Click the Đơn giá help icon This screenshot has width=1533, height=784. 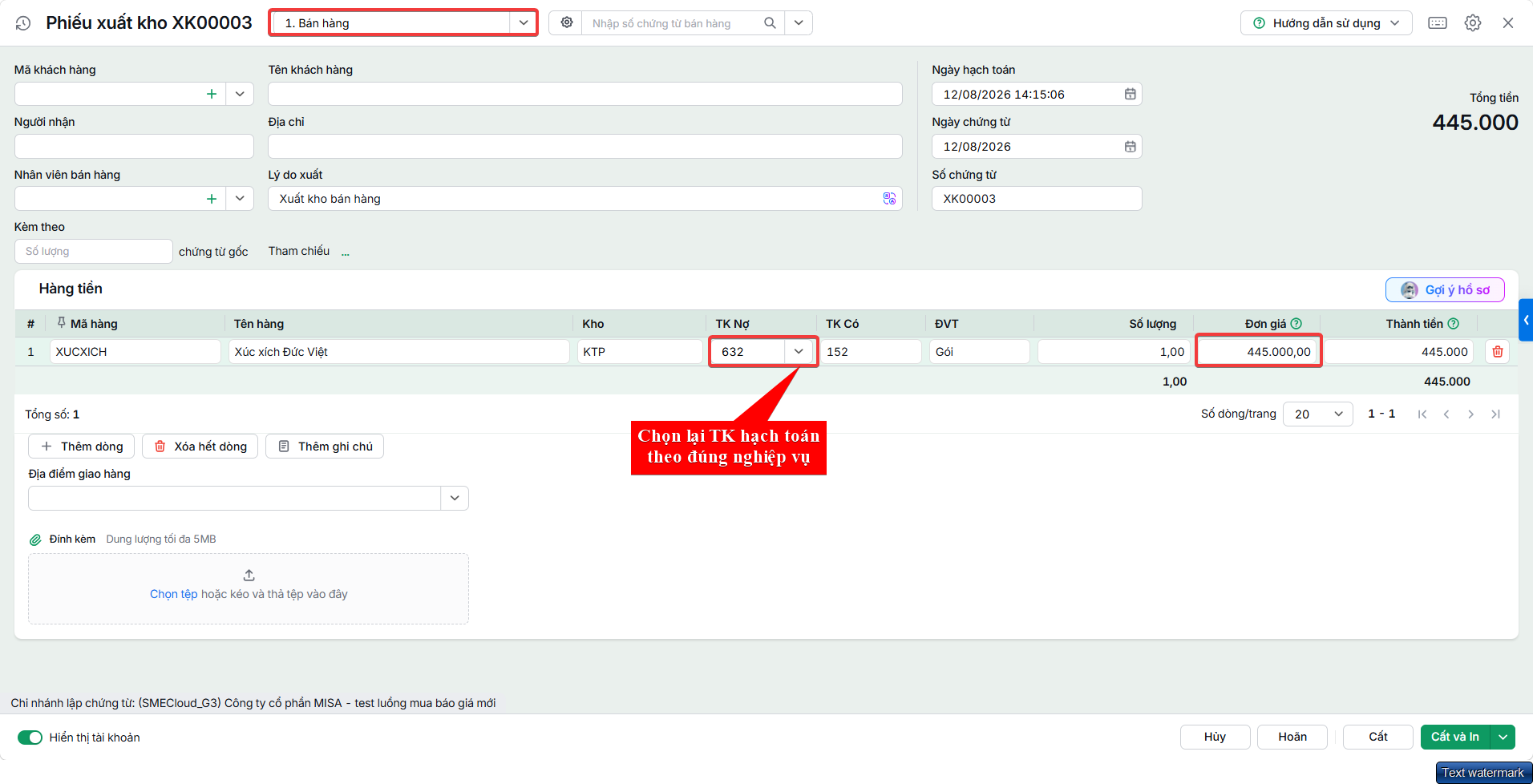point(1296,324)
